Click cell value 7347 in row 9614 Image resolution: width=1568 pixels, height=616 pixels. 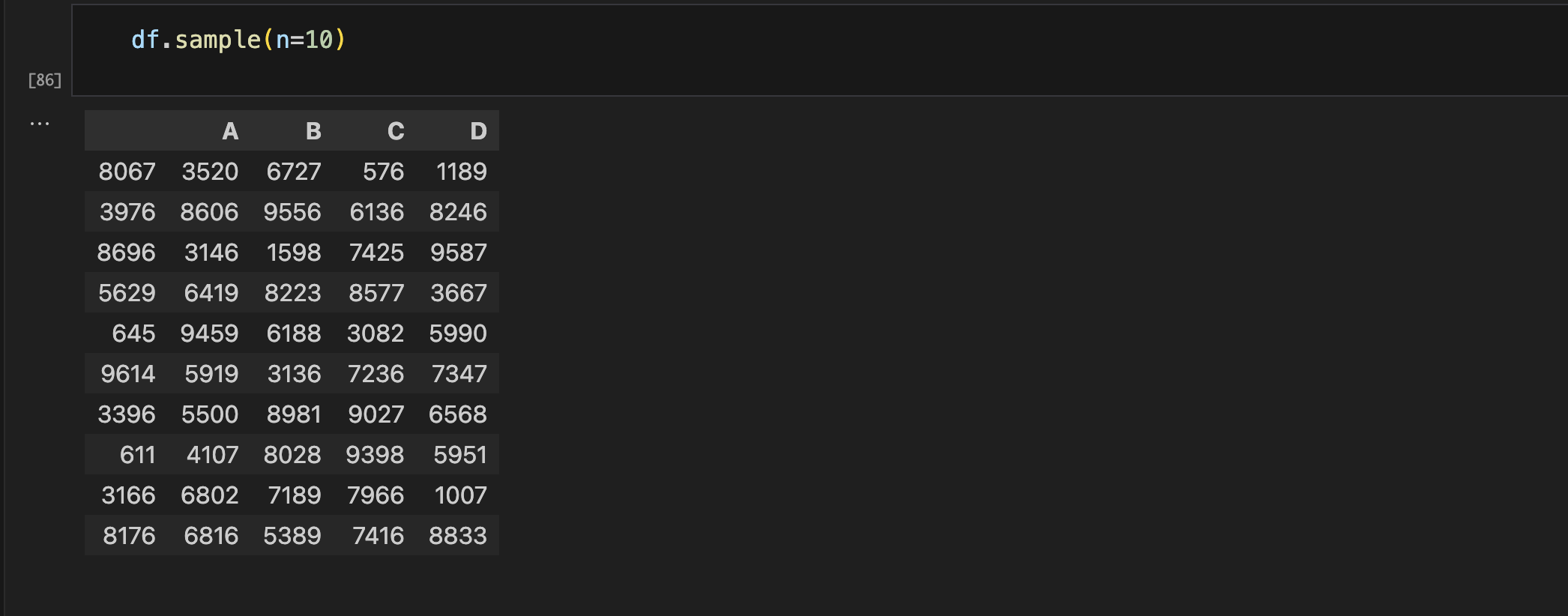click(x=459, y=374)
